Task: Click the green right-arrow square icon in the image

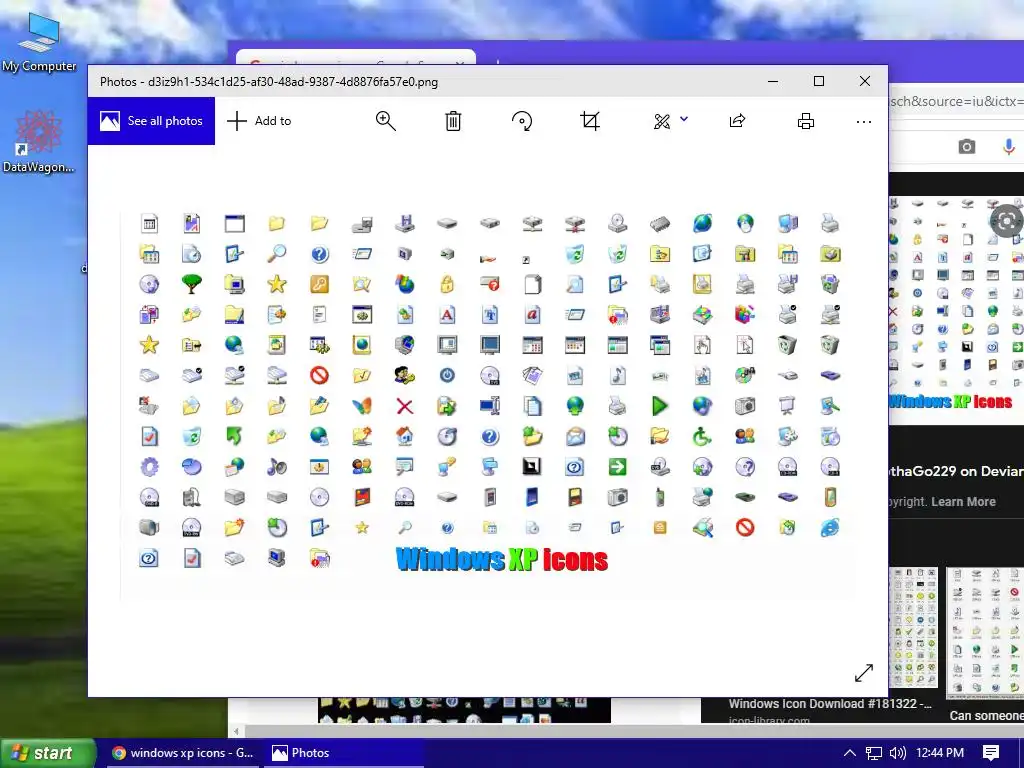Action: [x=617, y=467]
